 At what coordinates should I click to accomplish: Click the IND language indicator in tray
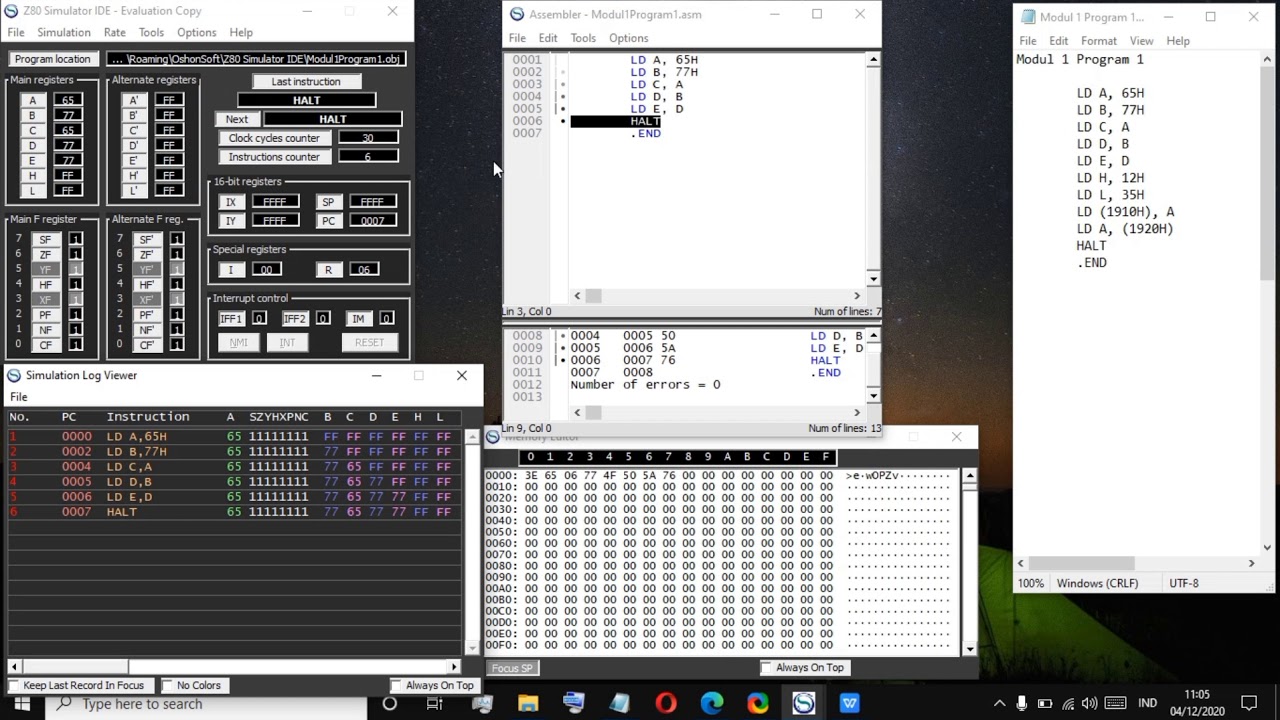[1148, 704]
